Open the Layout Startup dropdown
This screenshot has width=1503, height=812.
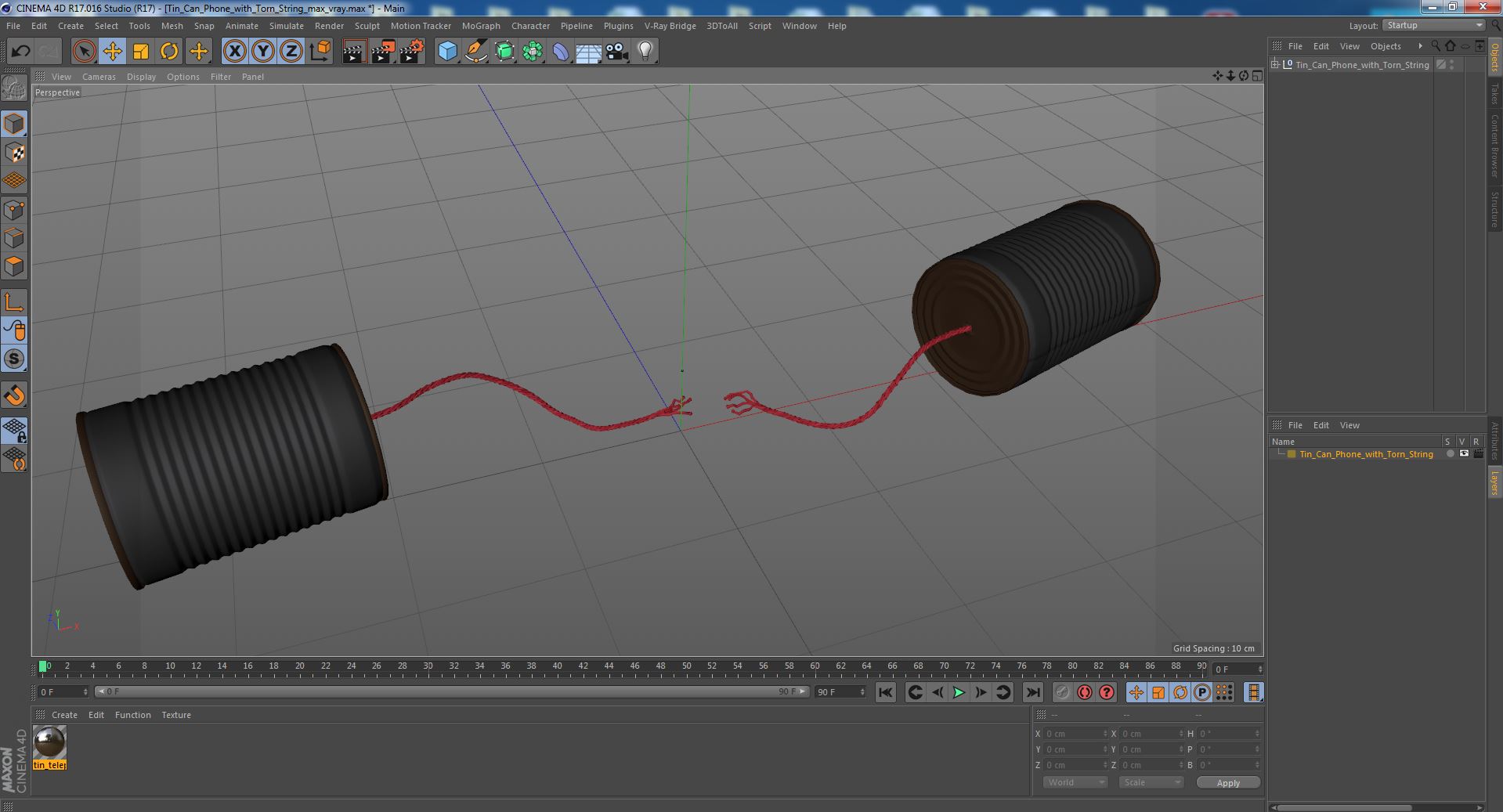(1434, 25)
